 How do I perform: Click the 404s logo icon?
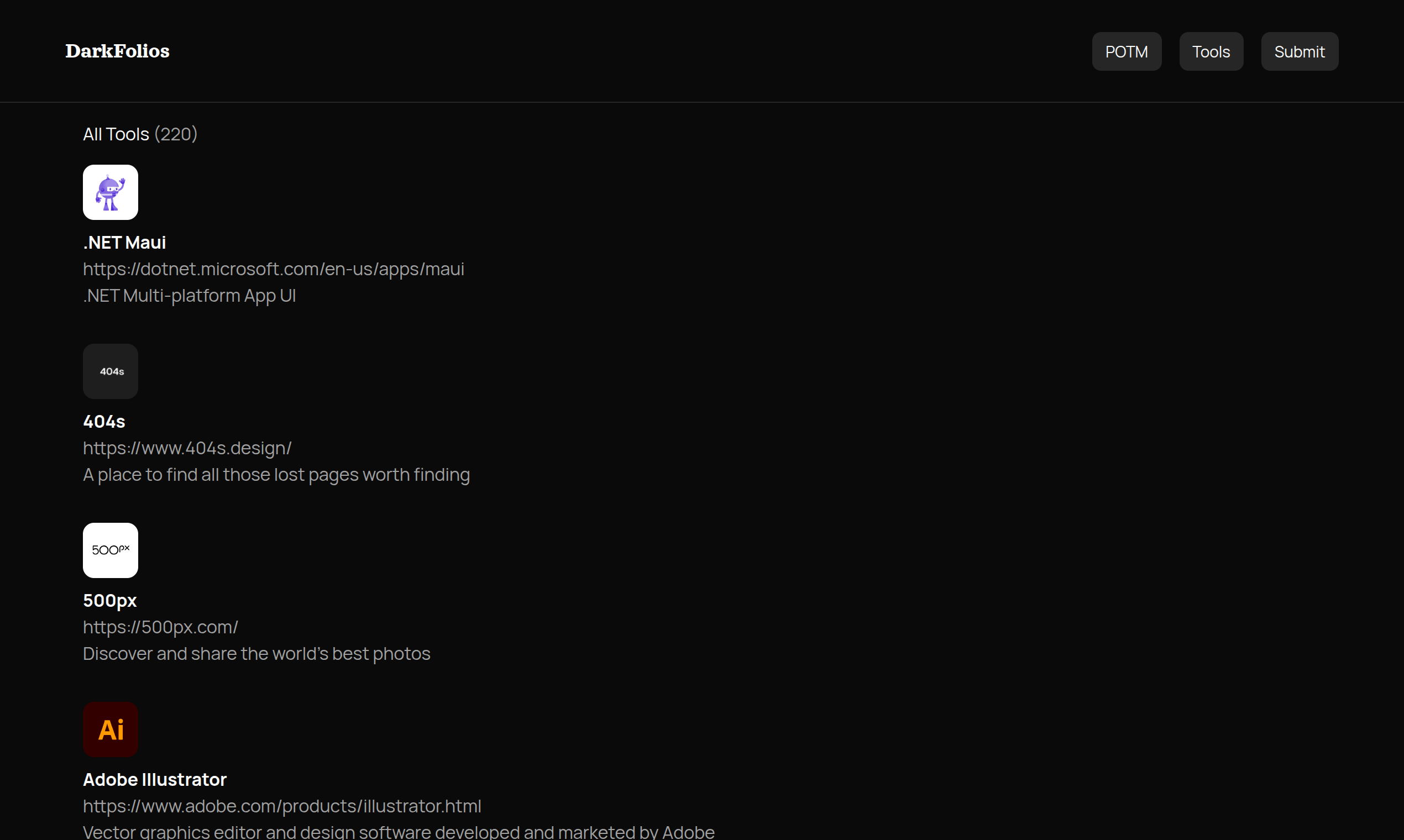pyautogui.click(x=111, y=371)
